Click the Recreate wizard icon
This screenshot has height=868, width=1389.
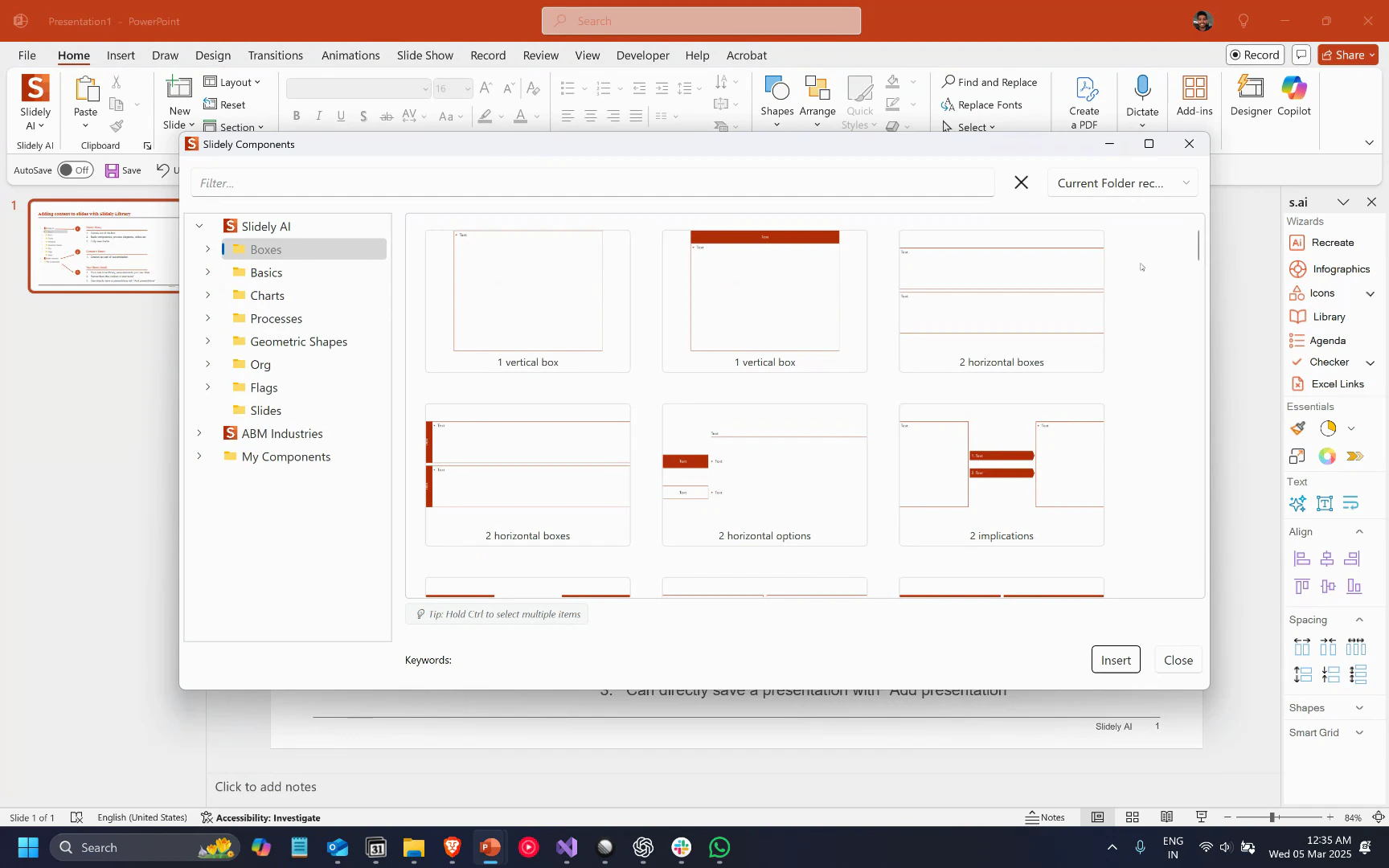pos(1297,243)
